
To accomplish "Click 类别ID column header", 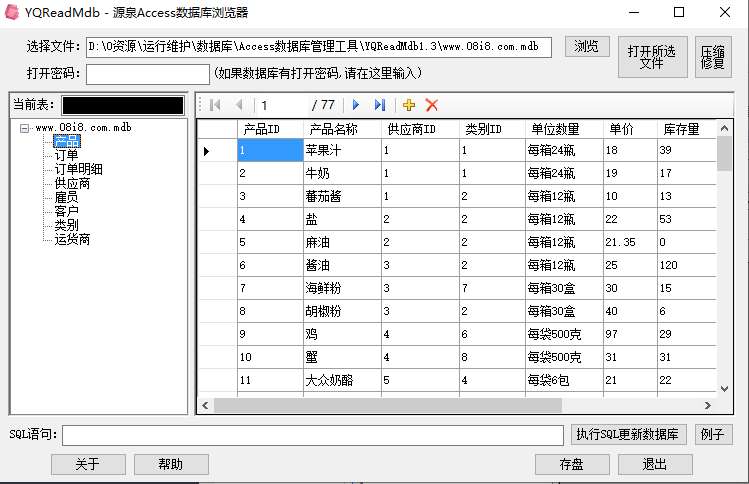I will point(492,129).
